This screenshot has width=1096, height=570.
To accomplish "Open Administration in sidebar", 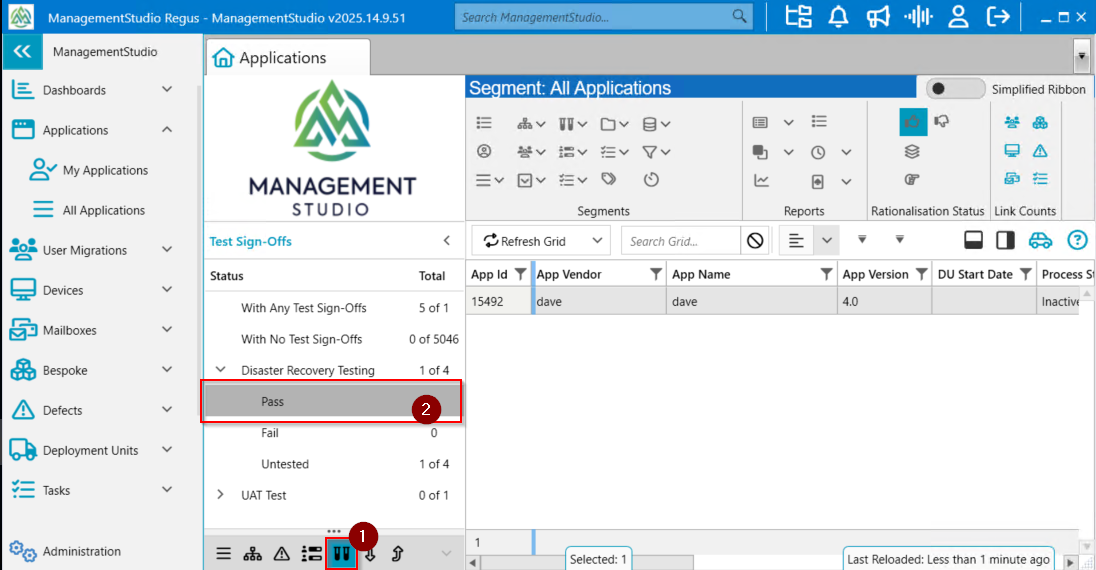I will [65, 551].
